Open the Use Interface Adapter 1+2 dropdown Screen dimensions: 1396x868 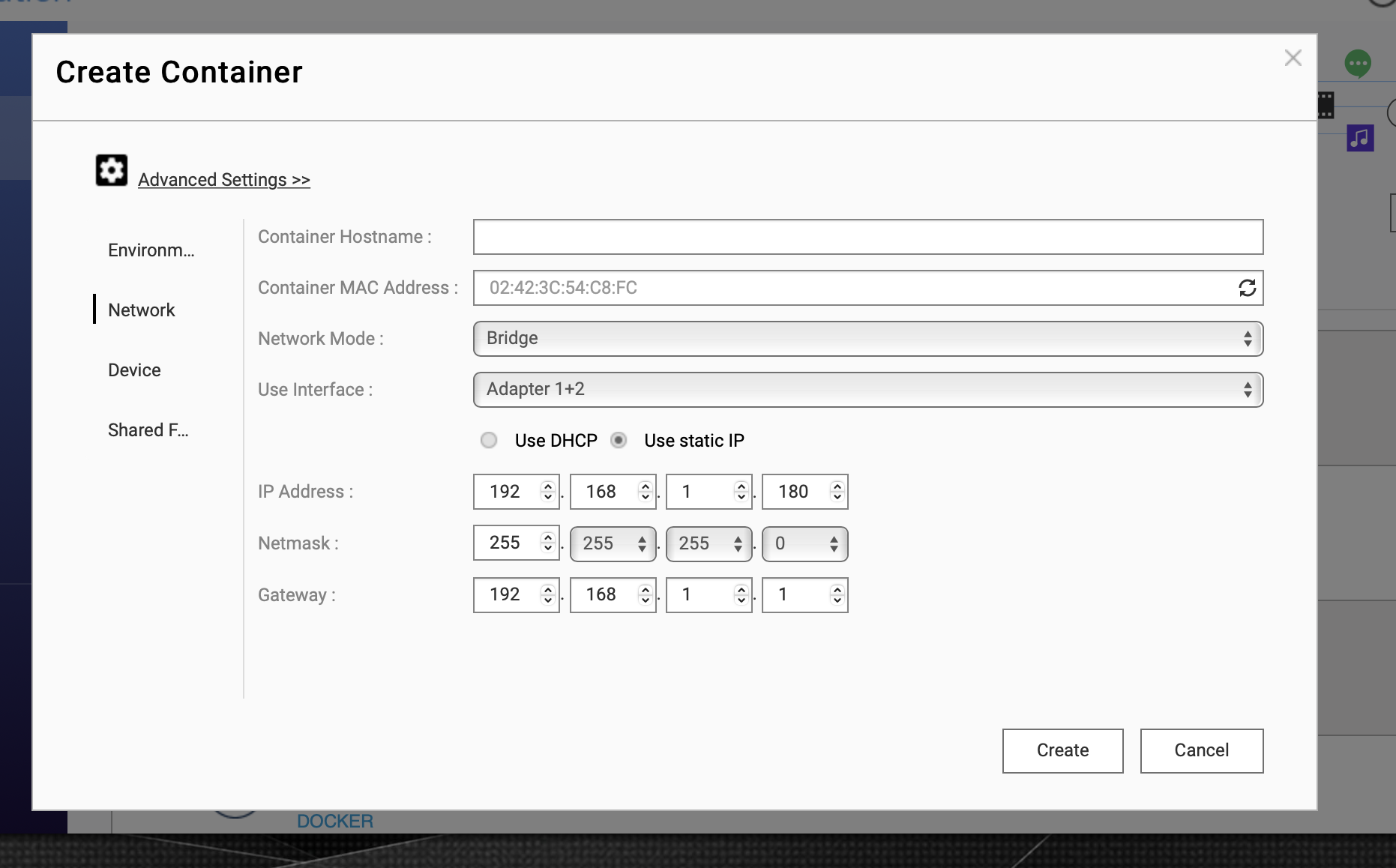pos(868,390)
